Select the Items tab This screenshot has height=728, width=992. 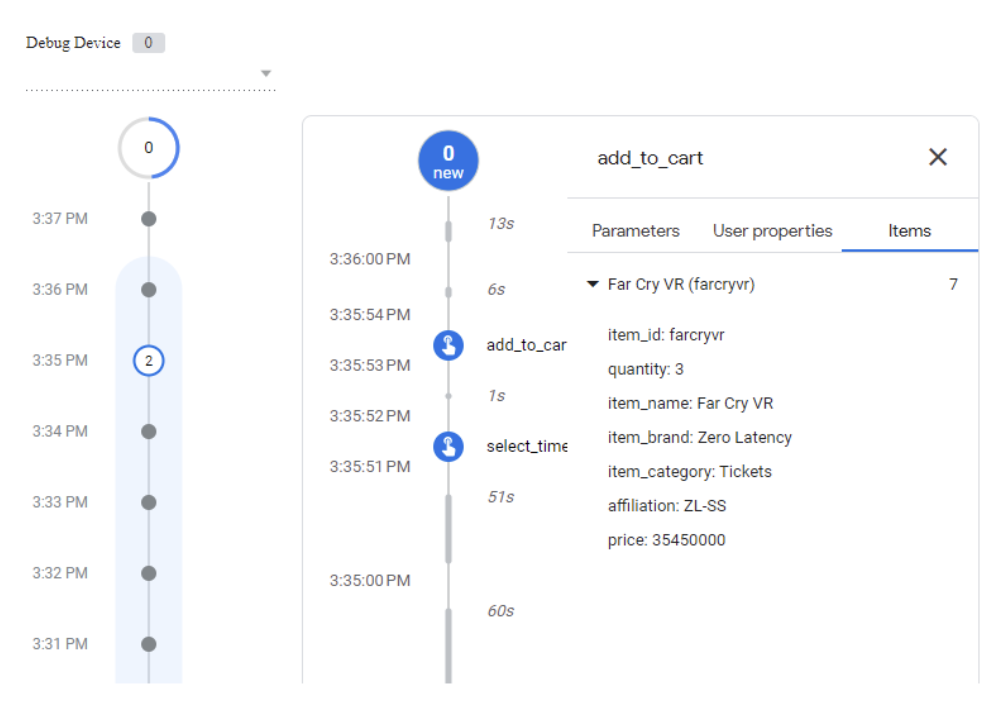909,231
